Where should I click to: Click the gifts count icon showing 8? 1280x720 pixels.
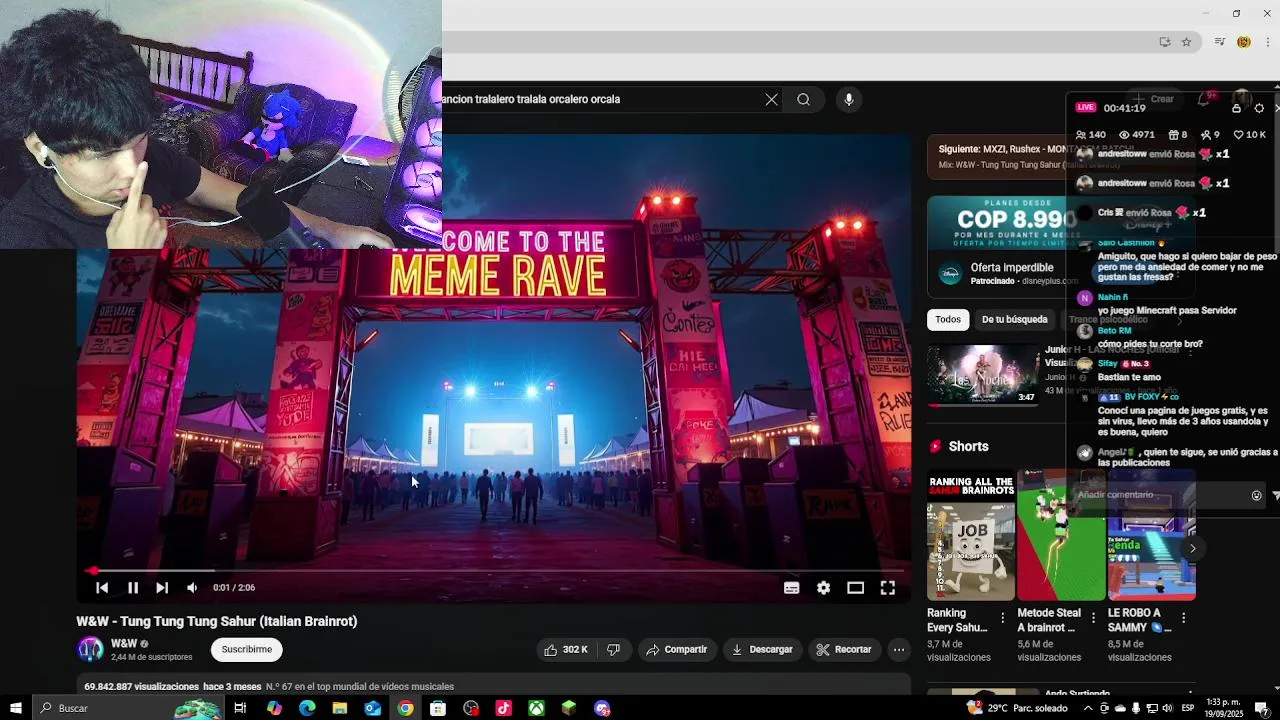coord(1174,135)
